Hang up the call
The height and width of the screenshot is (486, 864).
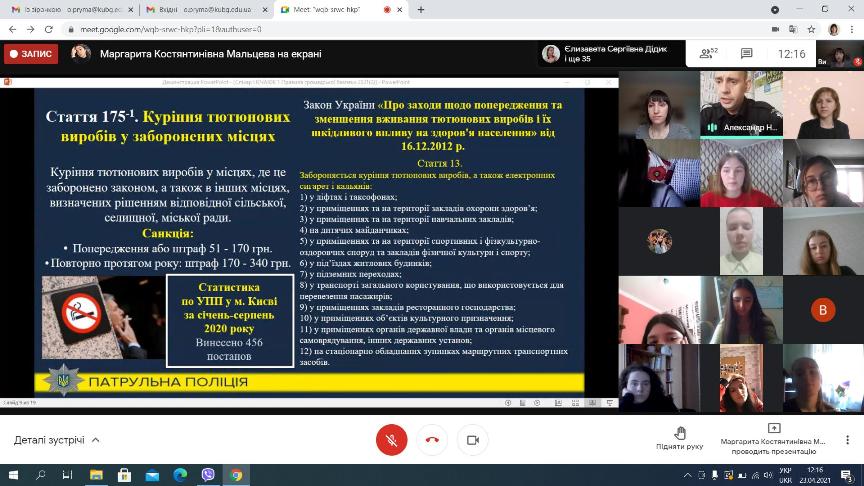(432, 440)
